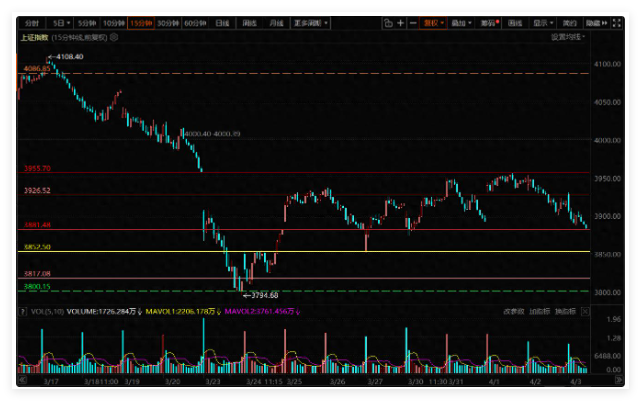Switch to the 日线 daily chart tab
641x401 pixels.
[x=221, y=22]
